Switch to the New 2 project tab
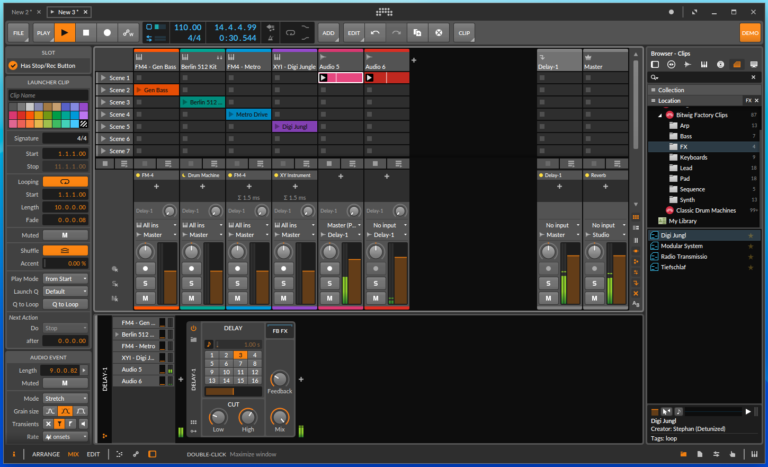The image size is (768, 467). pyautogui.click(x=22, y=12)
